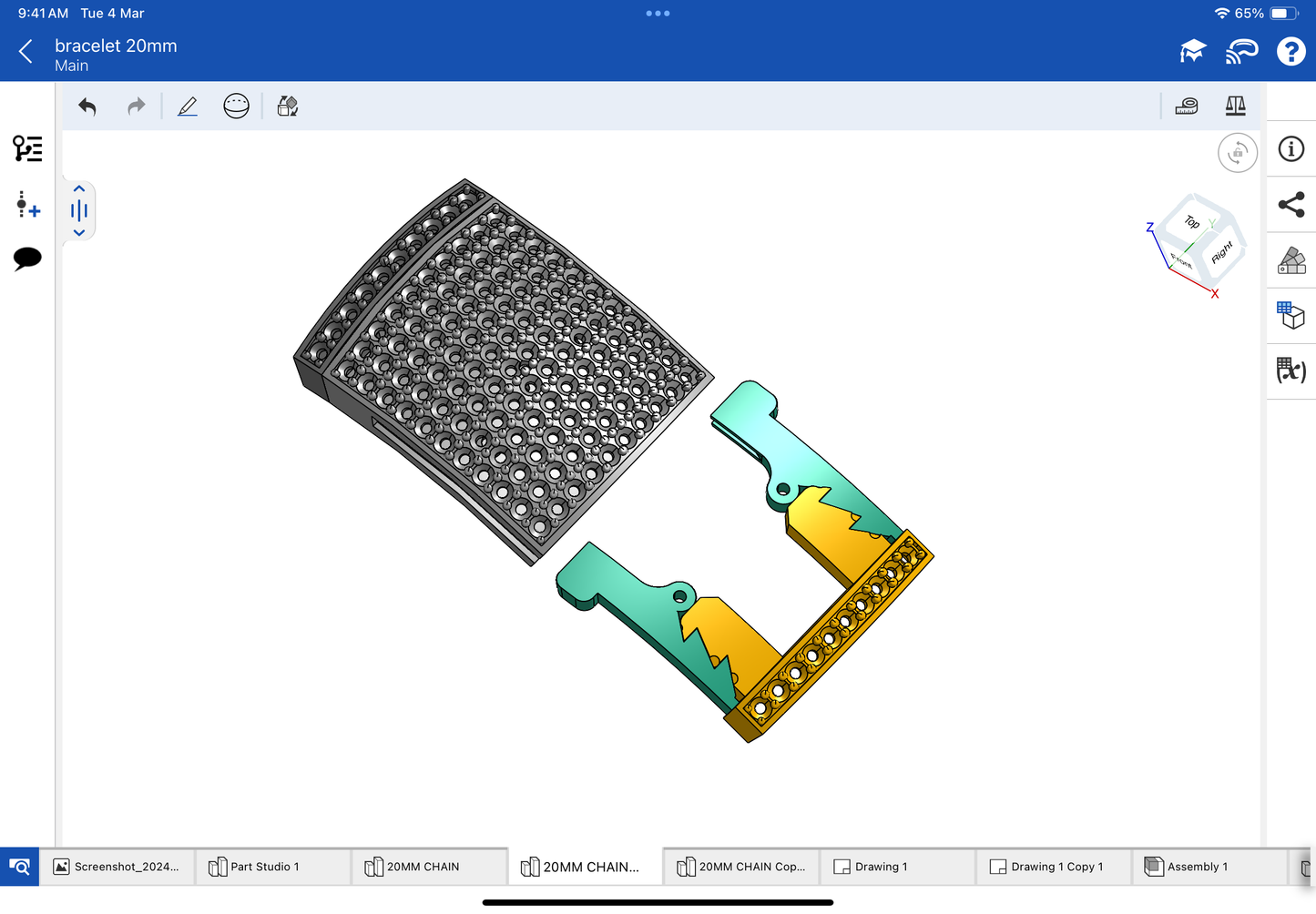This screenshot has height=914, width=1316.
Task: Open the comments speech bubble
Action: 27,259
